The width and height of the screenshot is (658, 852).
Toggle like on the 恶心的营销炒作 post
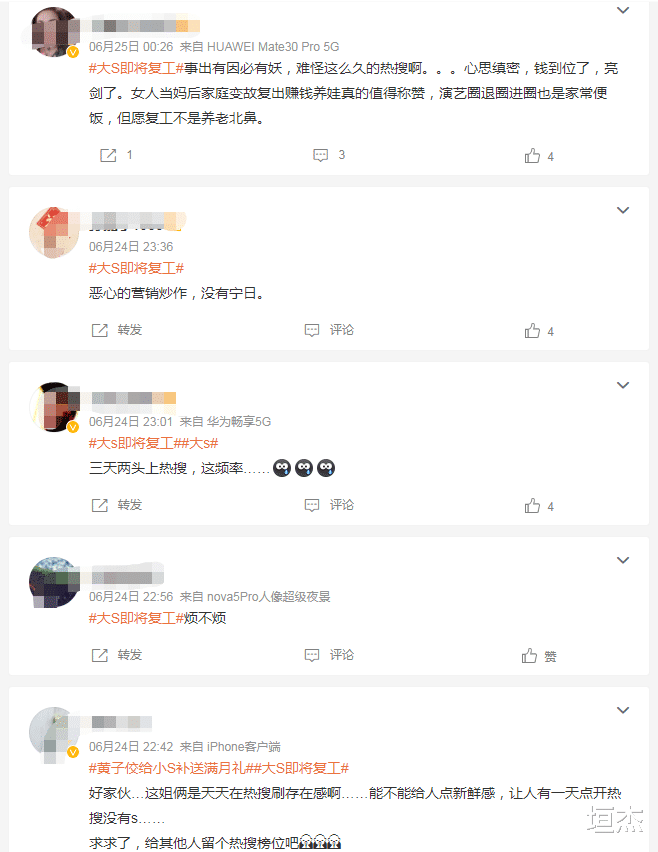[x=530, y=331]
